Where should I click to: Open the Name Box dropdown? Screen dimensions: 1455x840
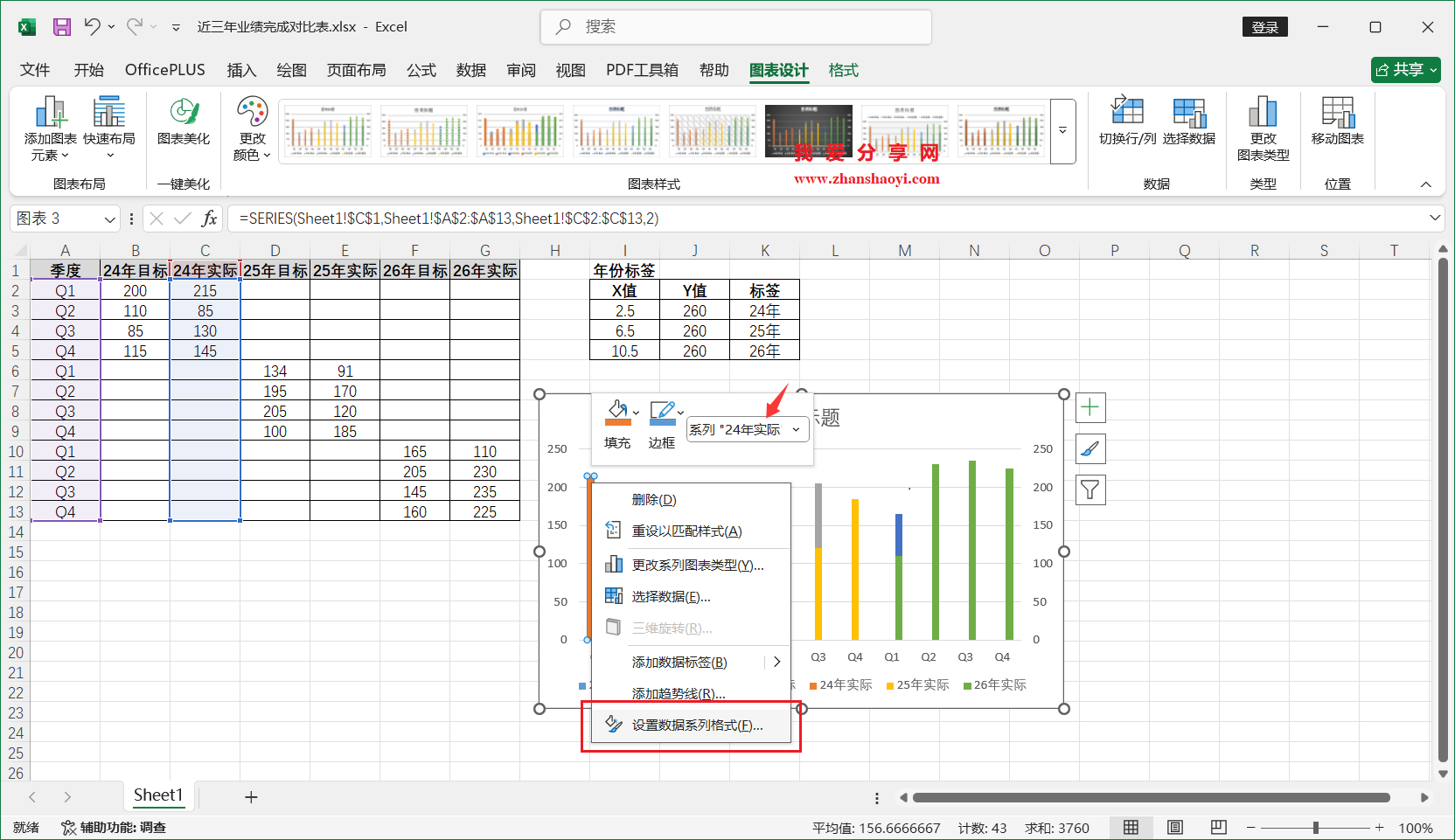109,219
